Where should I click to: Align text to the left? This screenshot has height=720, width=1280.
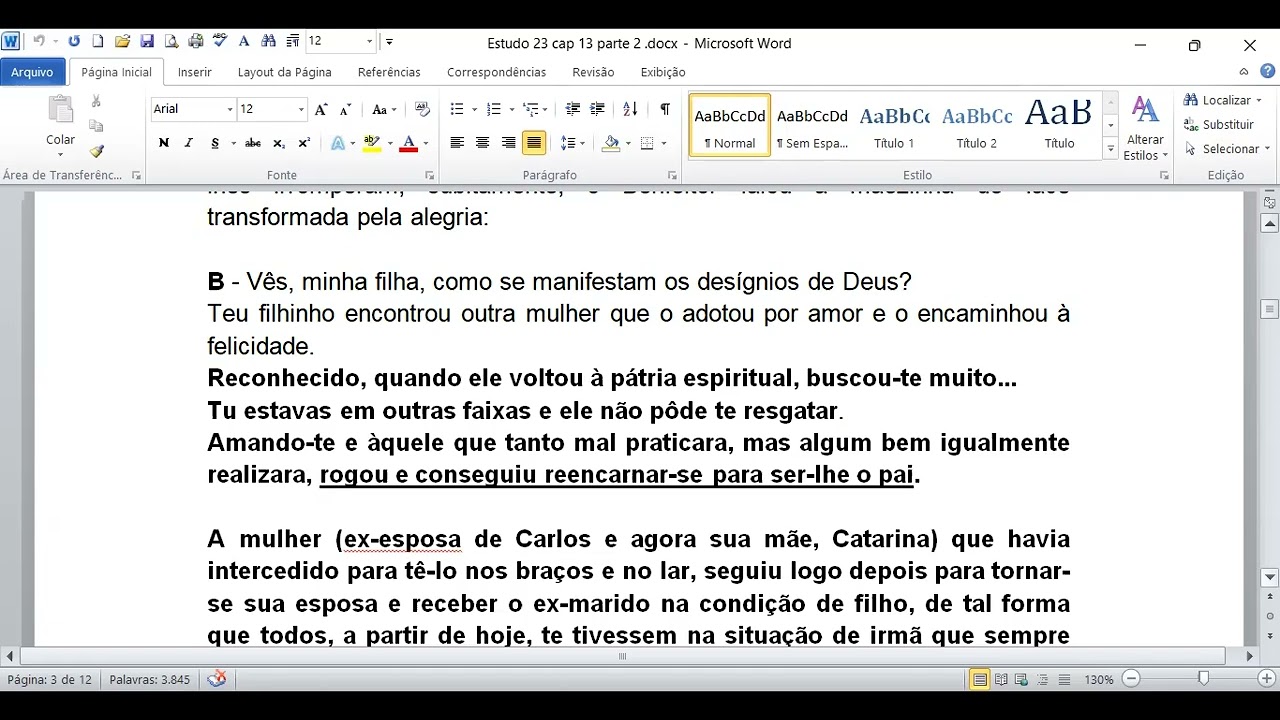[457, 144]
